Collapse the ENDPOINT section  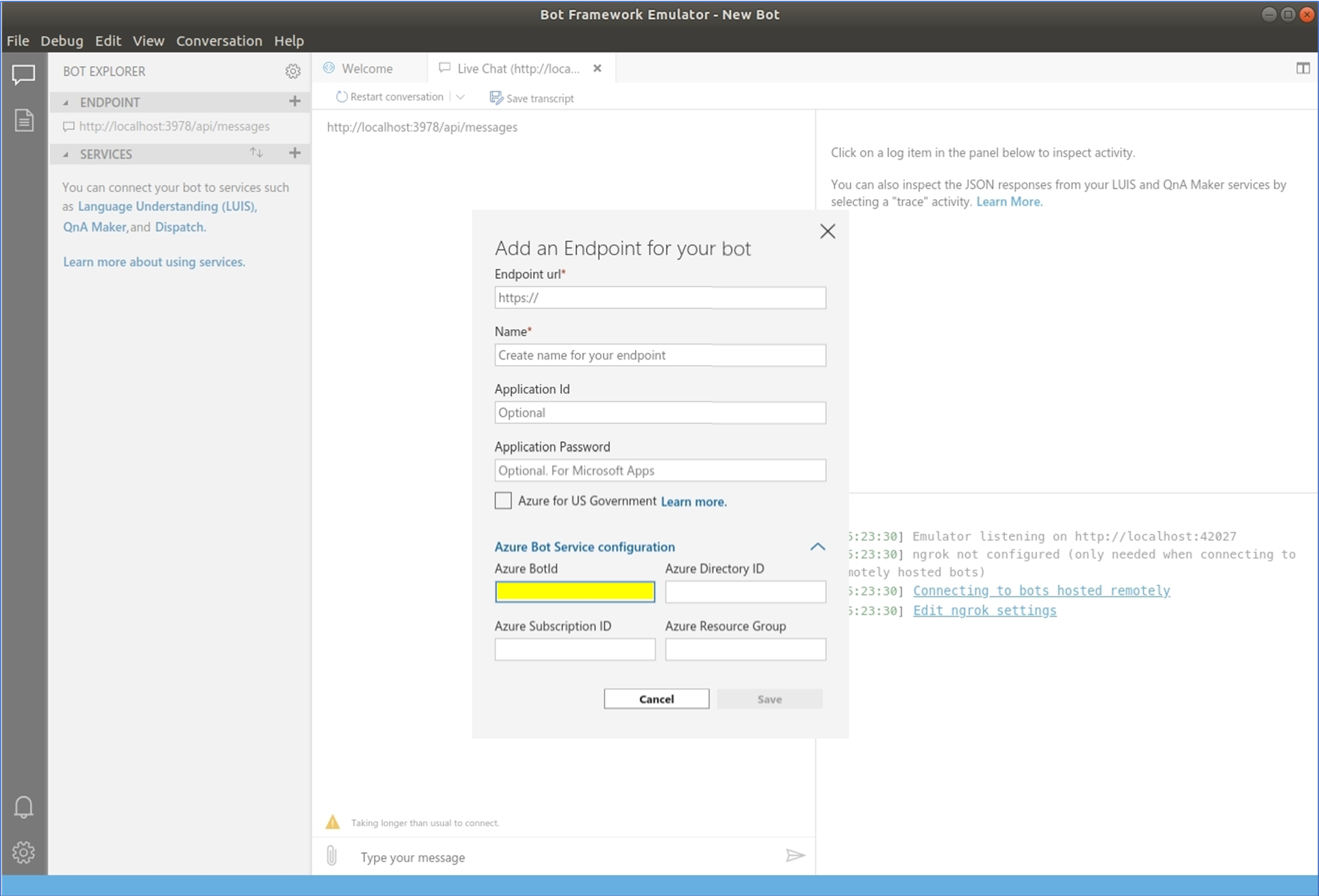tap(66, 102)
